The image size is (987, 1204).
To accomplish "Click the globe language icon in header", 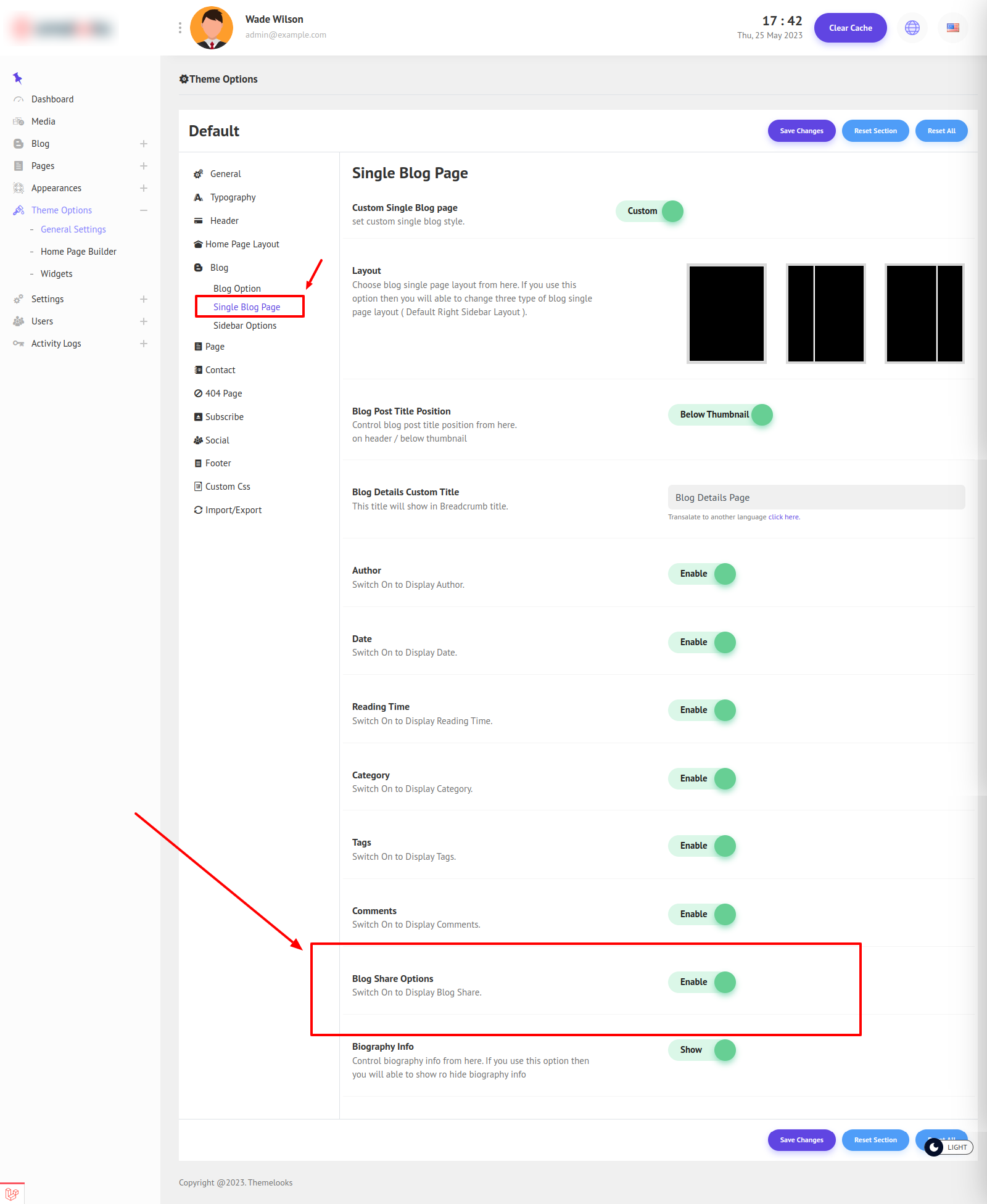I will coord(912,28).
